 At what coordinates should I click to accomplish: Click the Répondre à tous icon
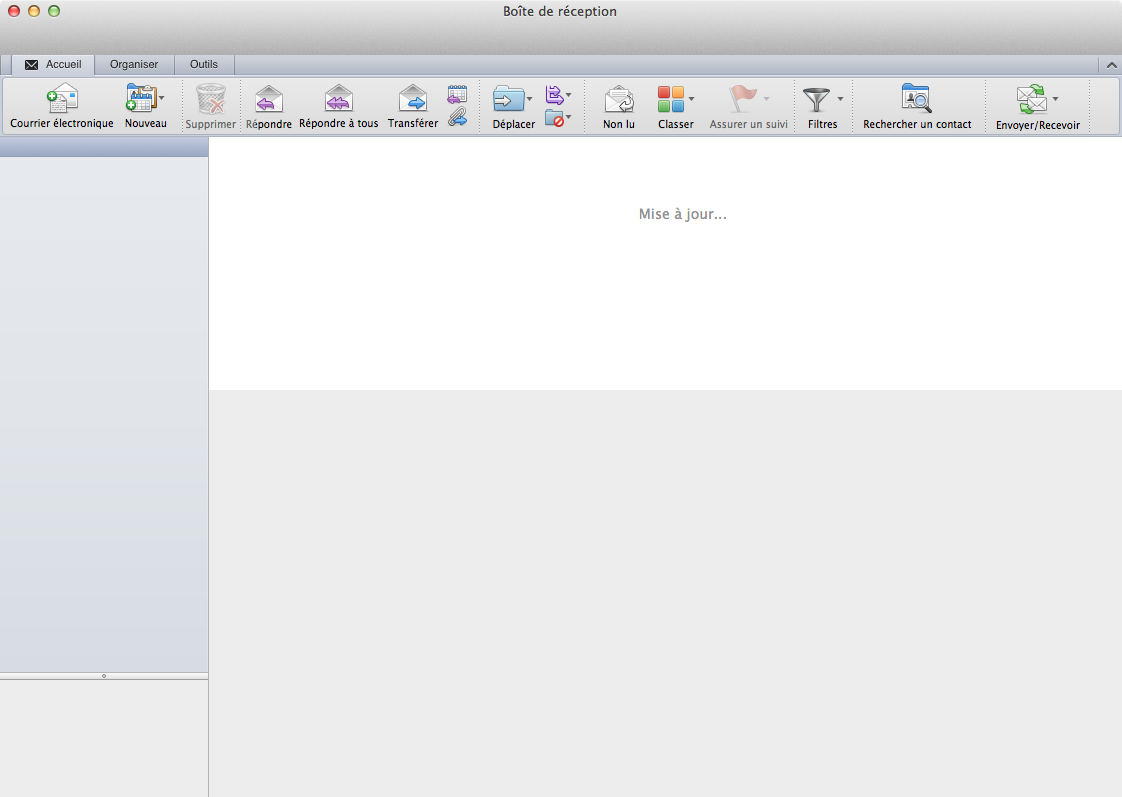339,99
